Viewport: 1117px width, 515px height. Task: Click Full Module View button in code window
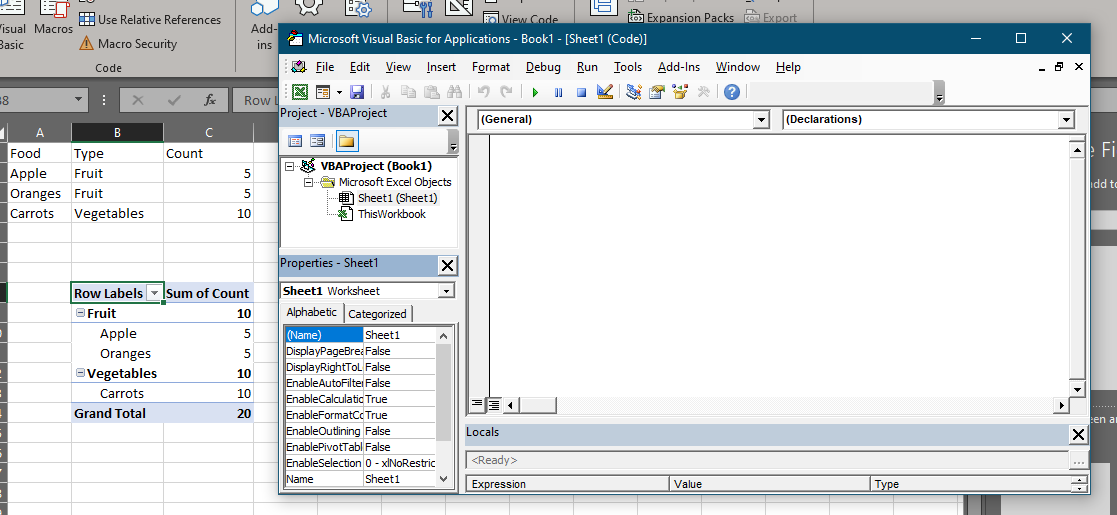[x=493, y=405]
